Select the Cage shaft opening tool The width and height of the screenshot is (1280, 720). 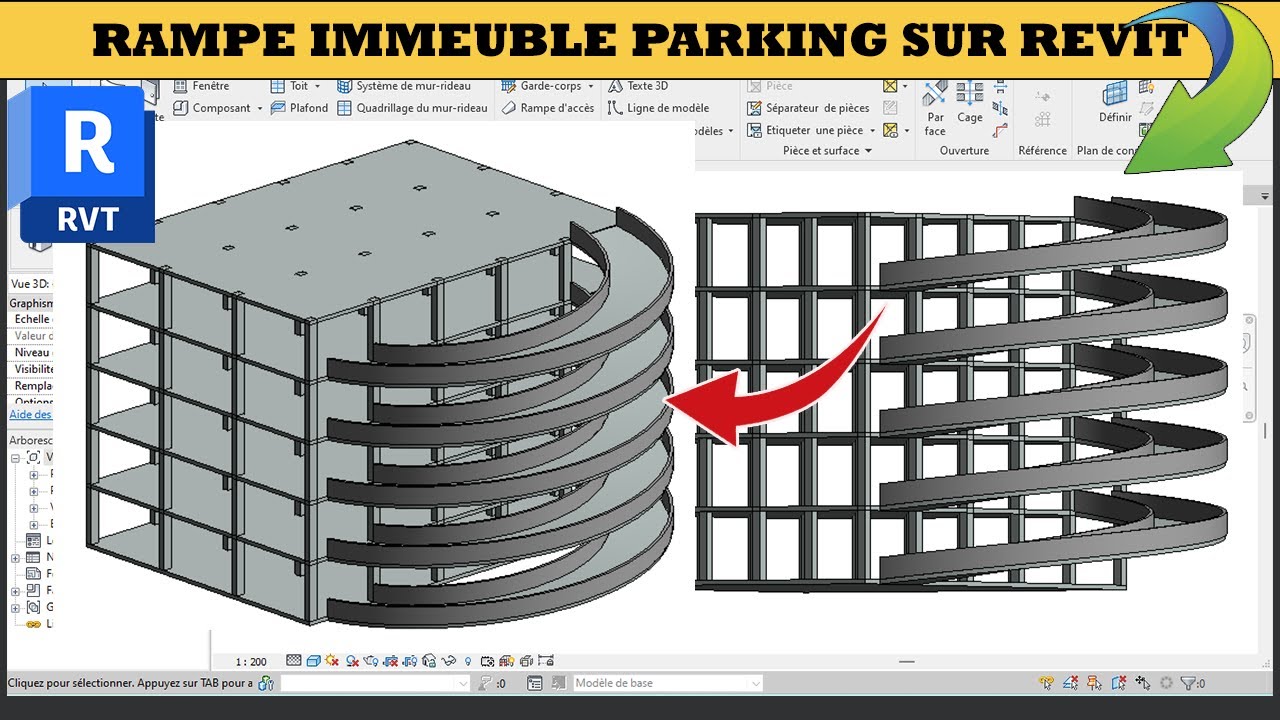coord(970,103)
